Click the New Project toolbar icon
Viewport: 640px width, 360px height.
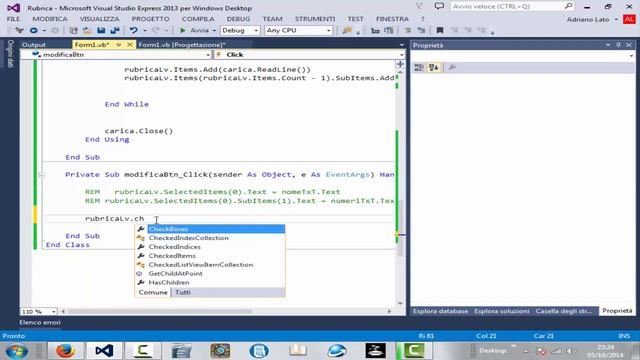73,30
